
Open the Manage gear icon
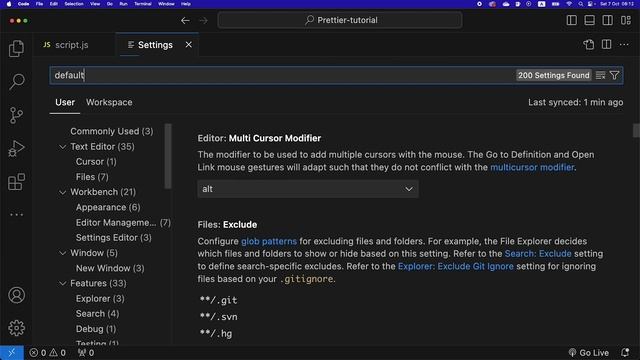click(x=16, y=328)
